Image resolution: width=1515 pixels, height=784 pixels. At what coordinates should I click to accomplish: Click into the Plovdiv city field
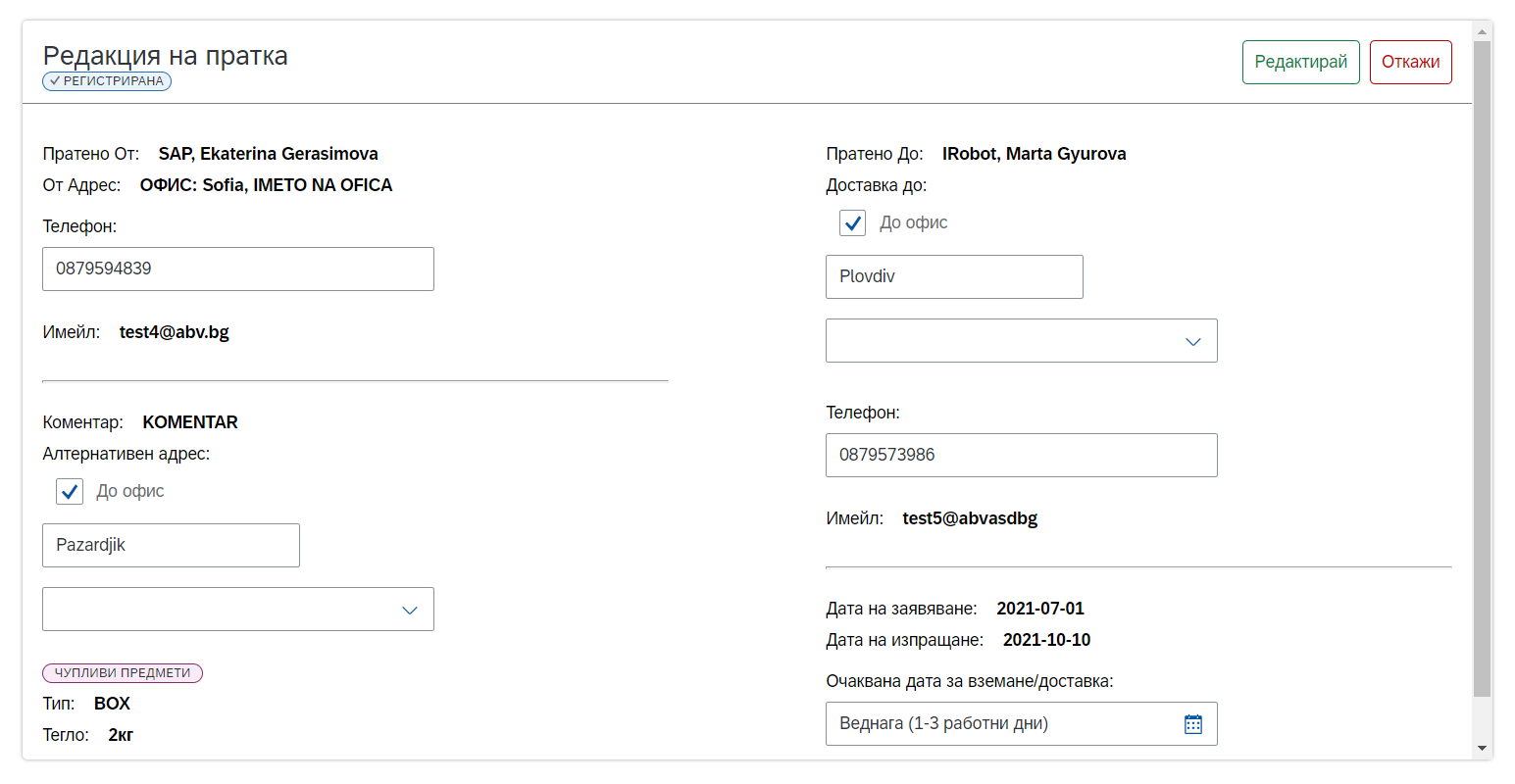[x=954, y=276]
